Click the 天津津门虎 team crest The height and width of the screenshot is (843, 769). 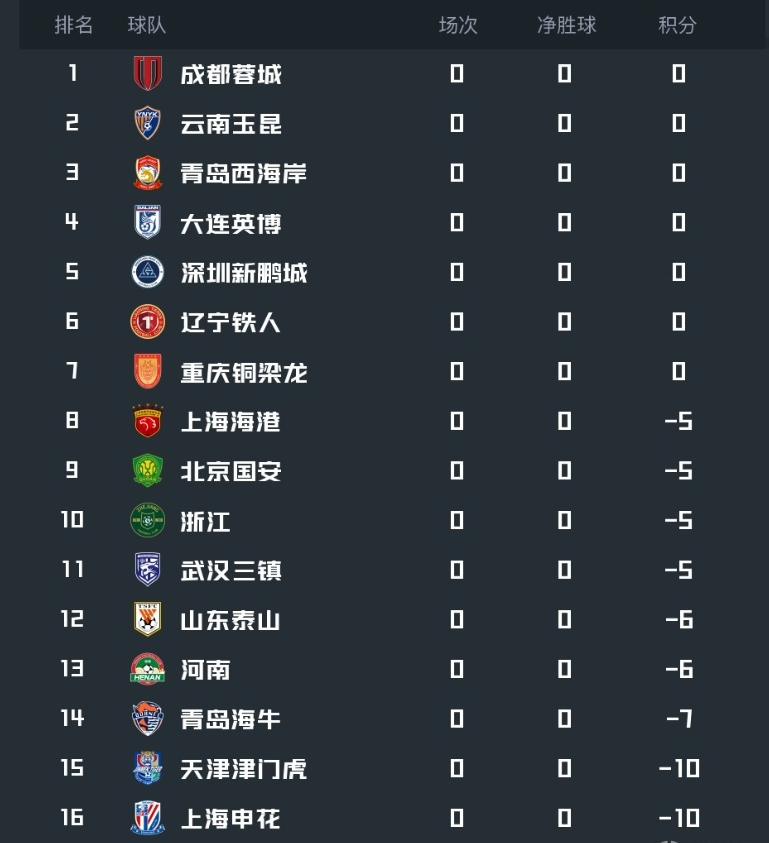148,768
